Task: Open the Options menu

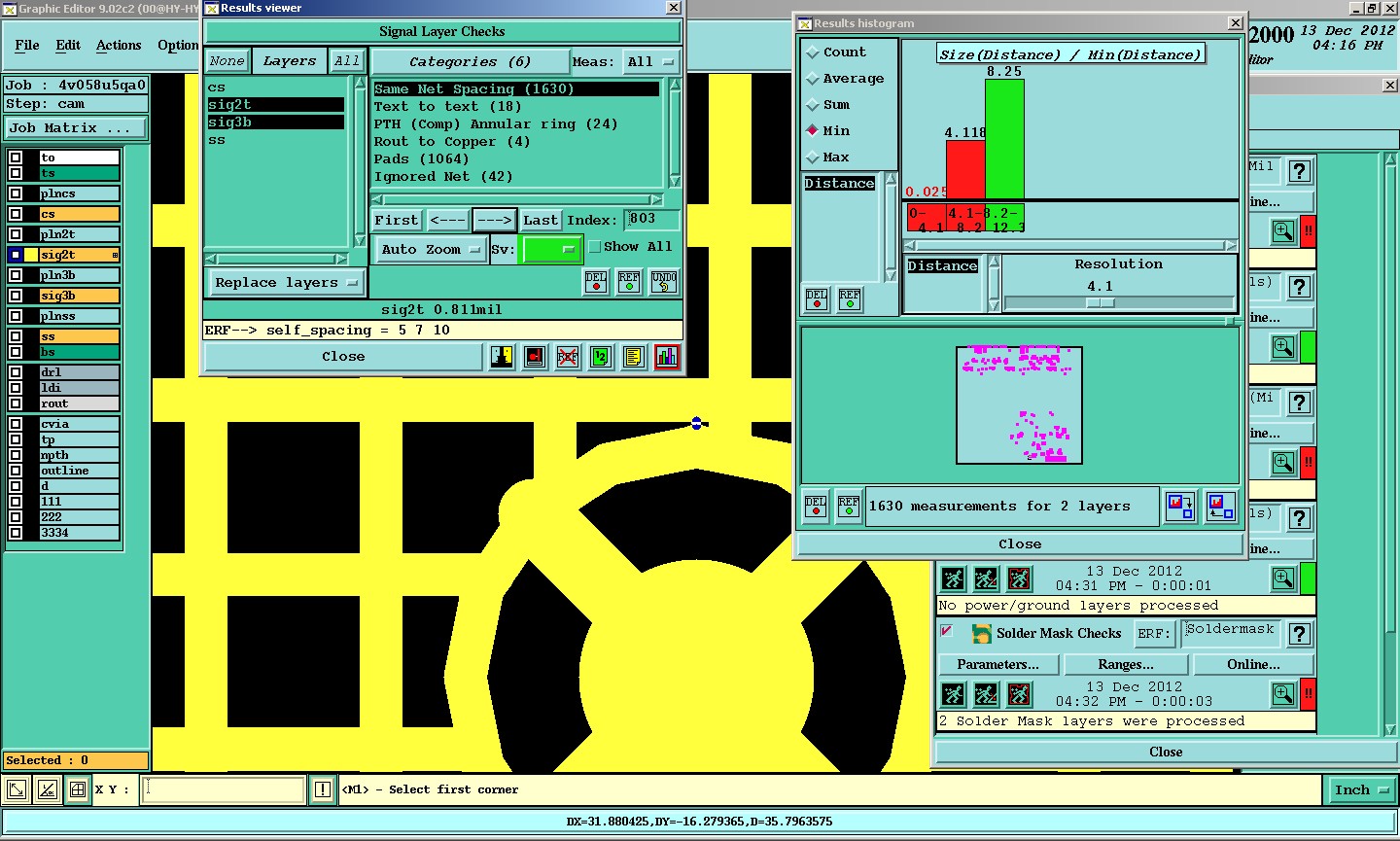Action: tap(178, 46)
